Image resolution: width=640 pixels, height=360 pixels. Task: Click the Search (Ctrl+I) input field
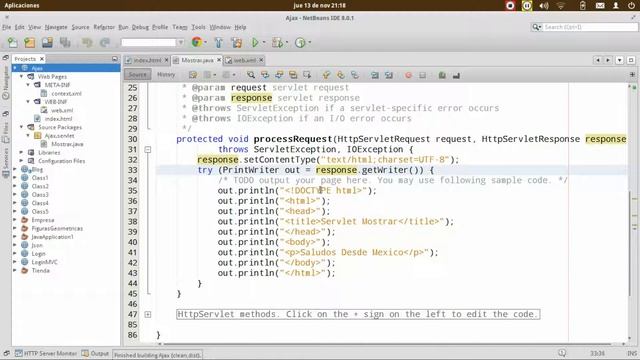pos(590,27)
